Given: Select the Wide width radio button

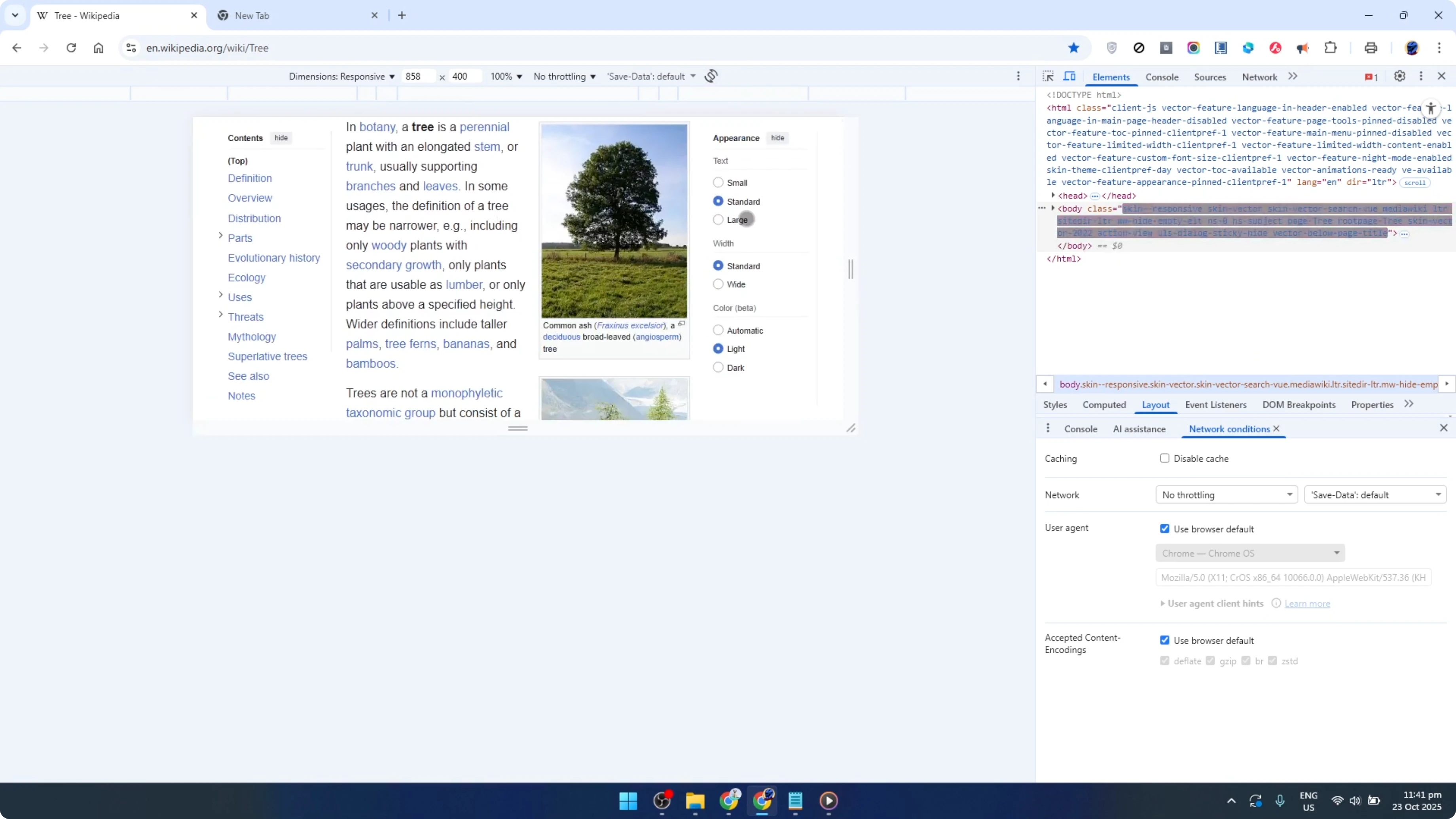Looking at the screenshot, I should (718, 284).
